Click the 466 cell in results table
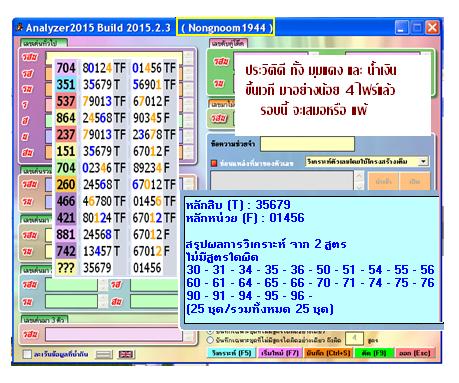The width and height of the screenshot is (459, 383). (66, 201)
